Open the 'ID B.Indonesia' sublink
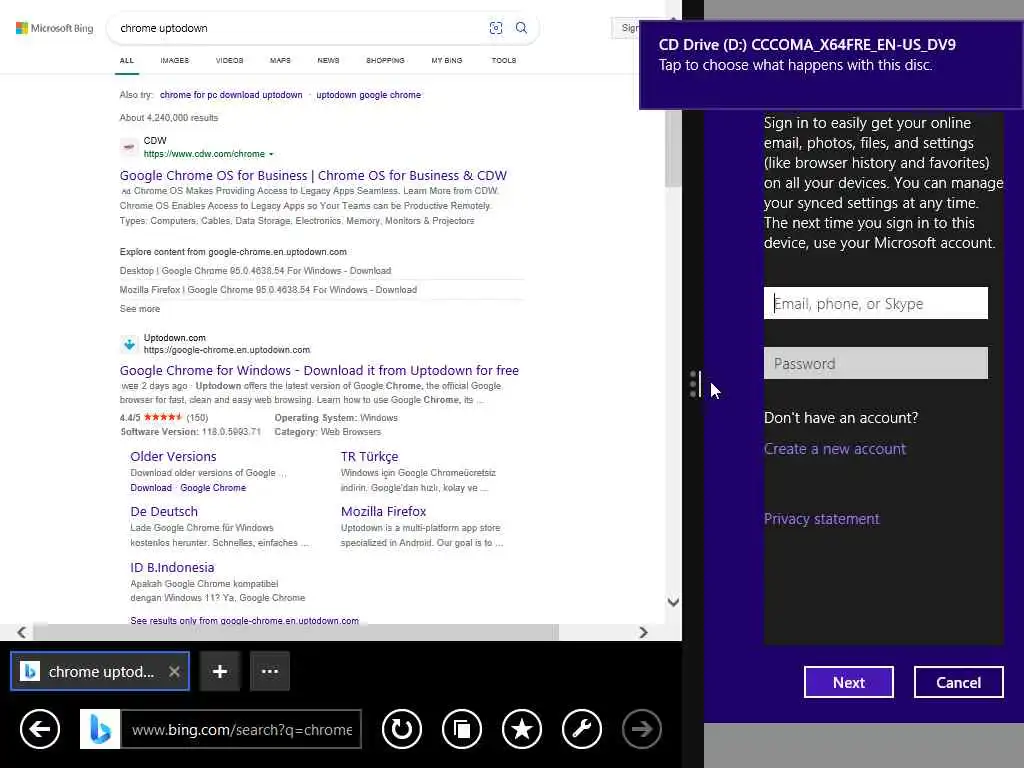This screenshot has height=768, width=1024. coord(172,567)
